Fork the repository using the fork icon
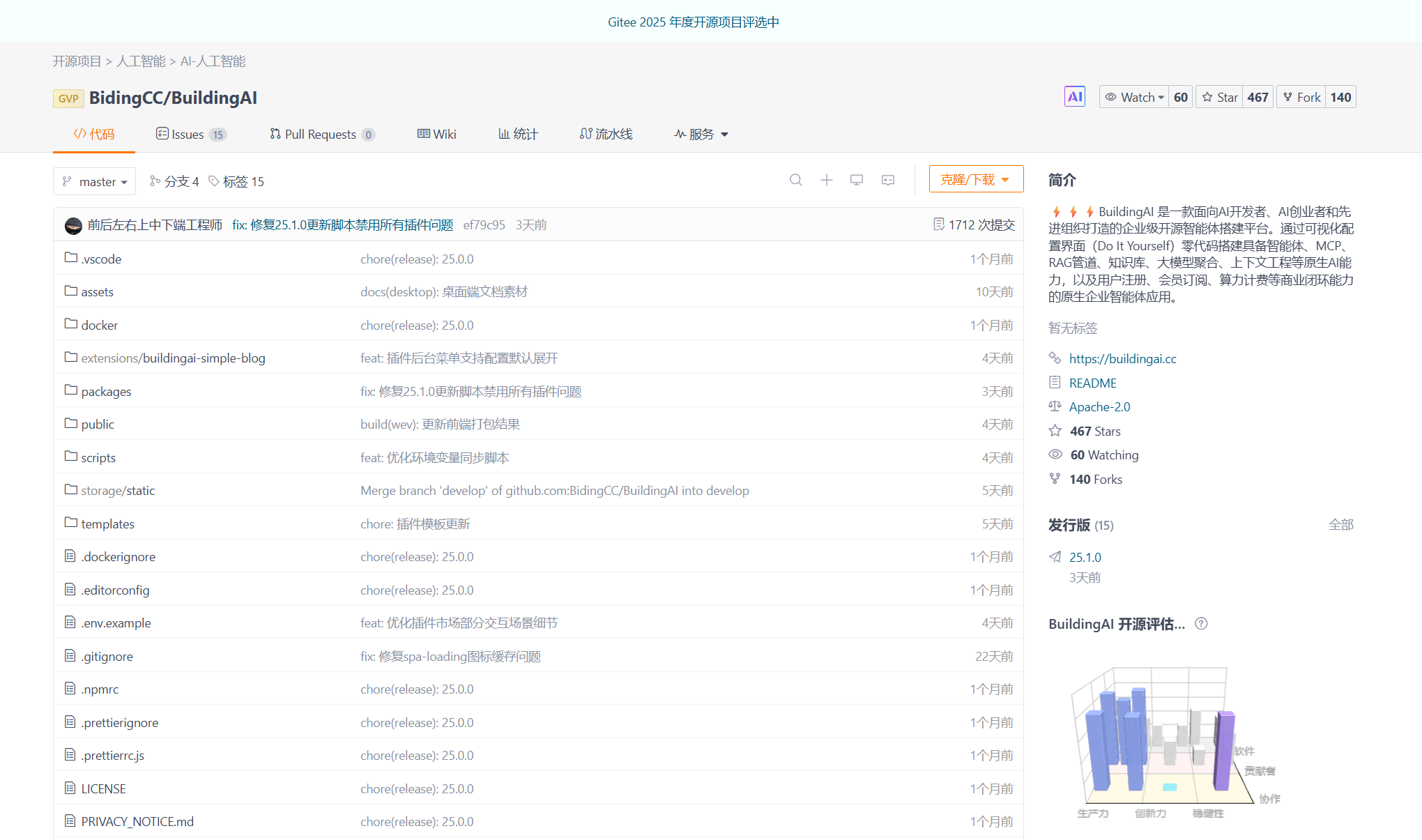This screenshot has height=840, width=1422. 1301,97
